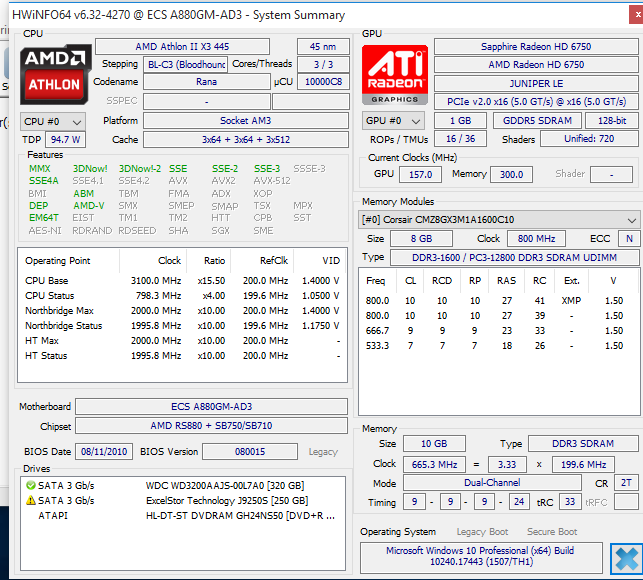Click the Cache 3x64 + 3x64 + 3x512 field
This screenshot has width=643, height=580.
246,140
